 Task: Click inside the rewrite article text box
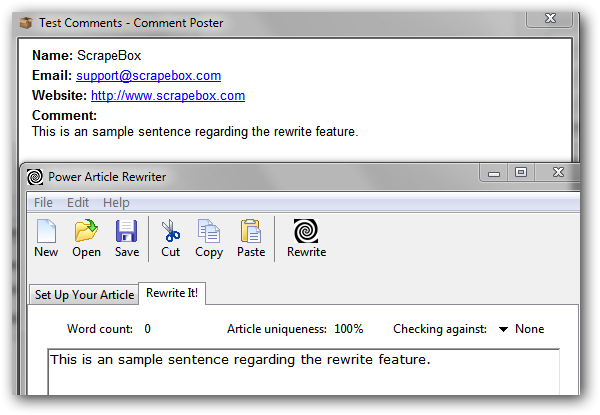click(304, 372)
